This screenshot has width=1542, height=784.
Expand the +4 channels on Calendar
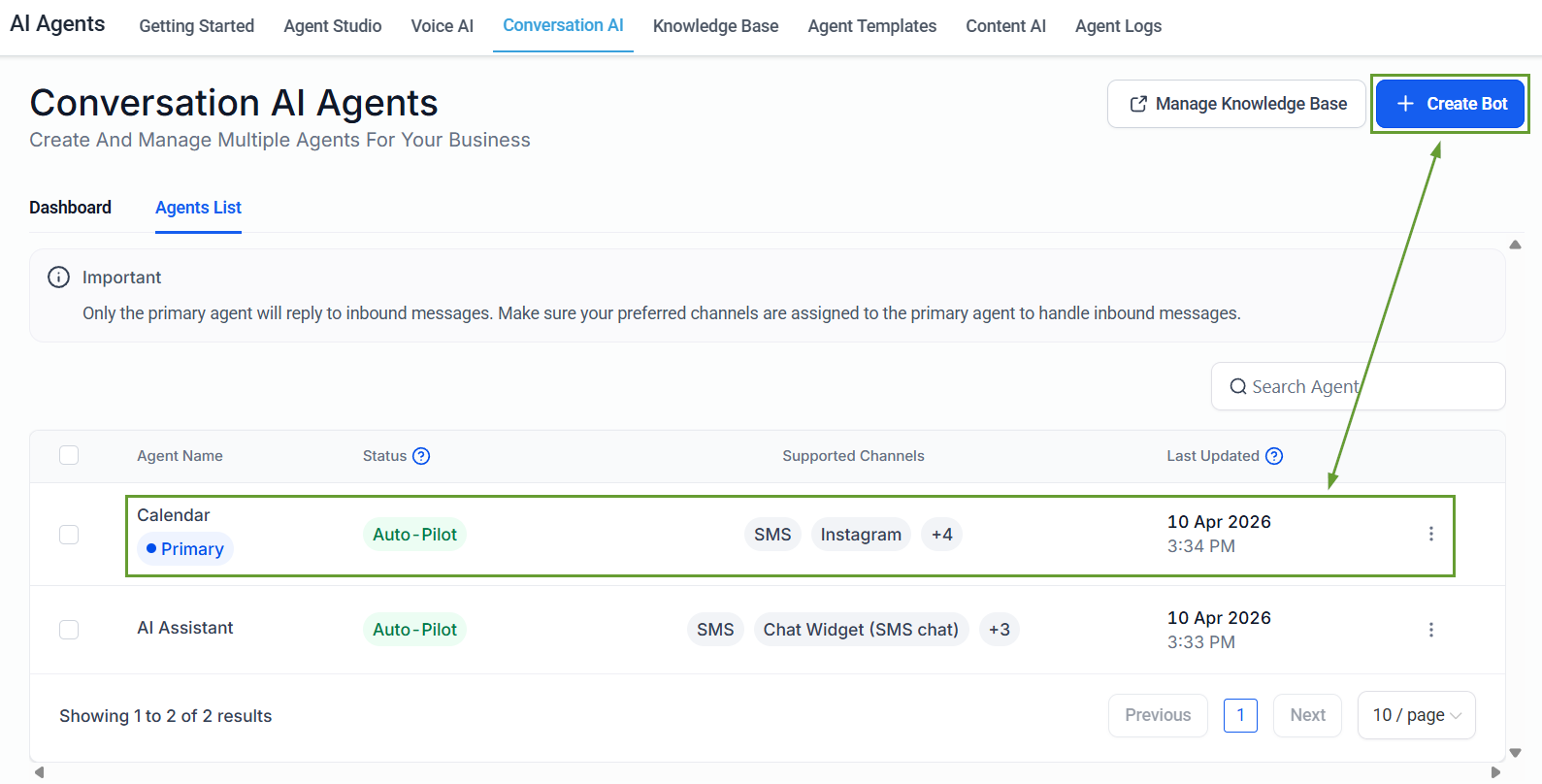[x=941, y=535]
